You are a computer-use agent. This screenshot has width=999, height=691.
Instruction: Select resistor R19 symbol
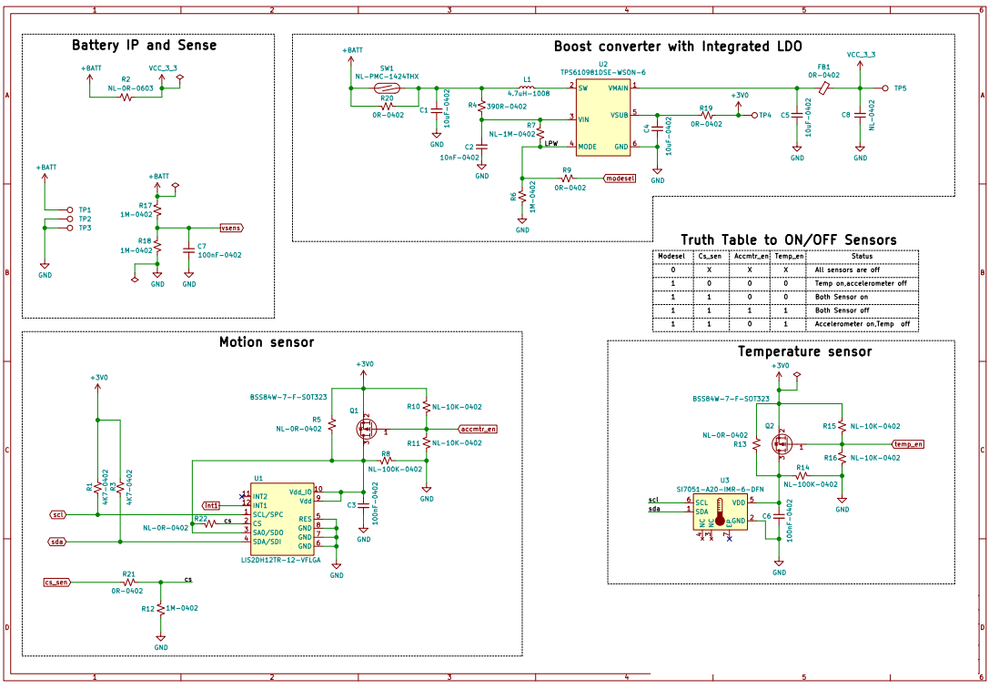(706, 115)
